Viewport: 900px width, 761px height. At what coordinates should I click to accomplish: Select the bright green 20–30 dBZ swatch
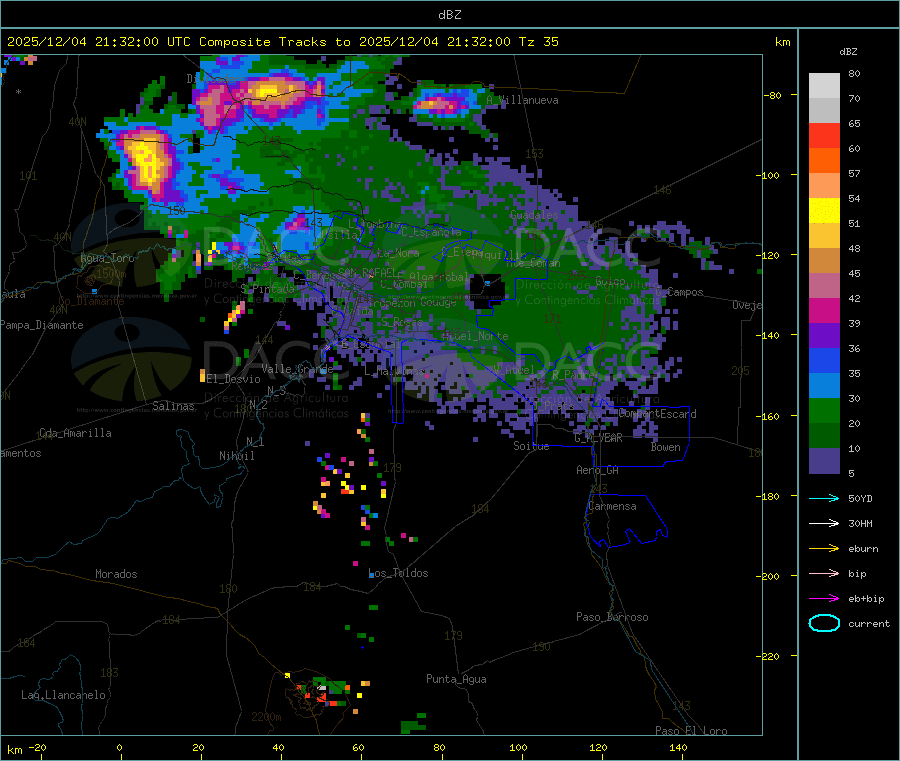pyautogui.click(x=824, y=411)
